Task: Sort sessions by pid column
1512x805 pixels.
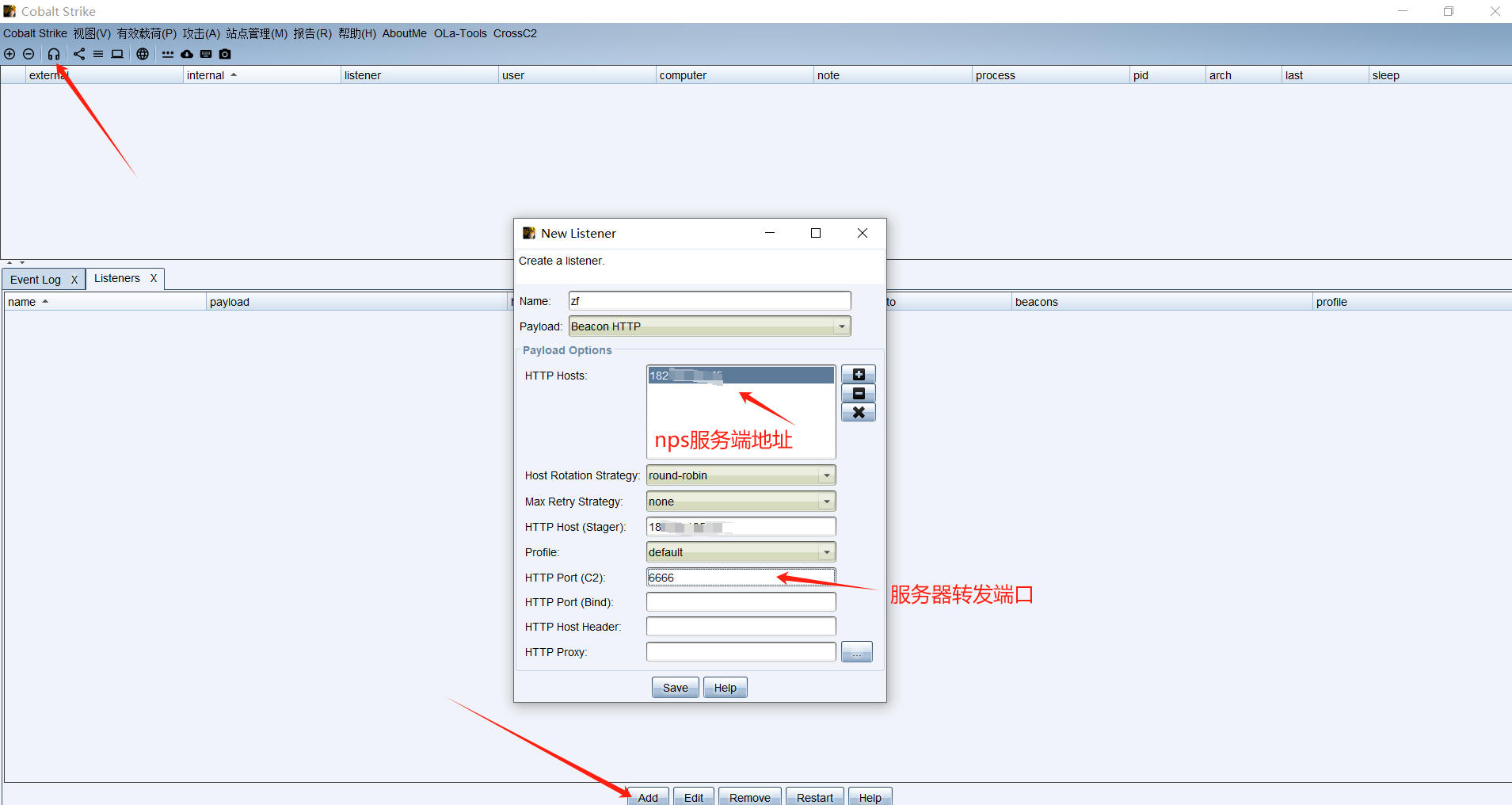Action: click(1167, 75)
